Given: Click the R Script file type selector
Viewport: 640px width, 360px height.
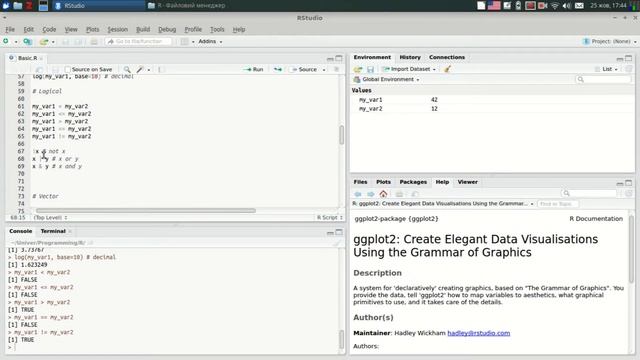Looking at the screenshot, I should pos(330,218).
